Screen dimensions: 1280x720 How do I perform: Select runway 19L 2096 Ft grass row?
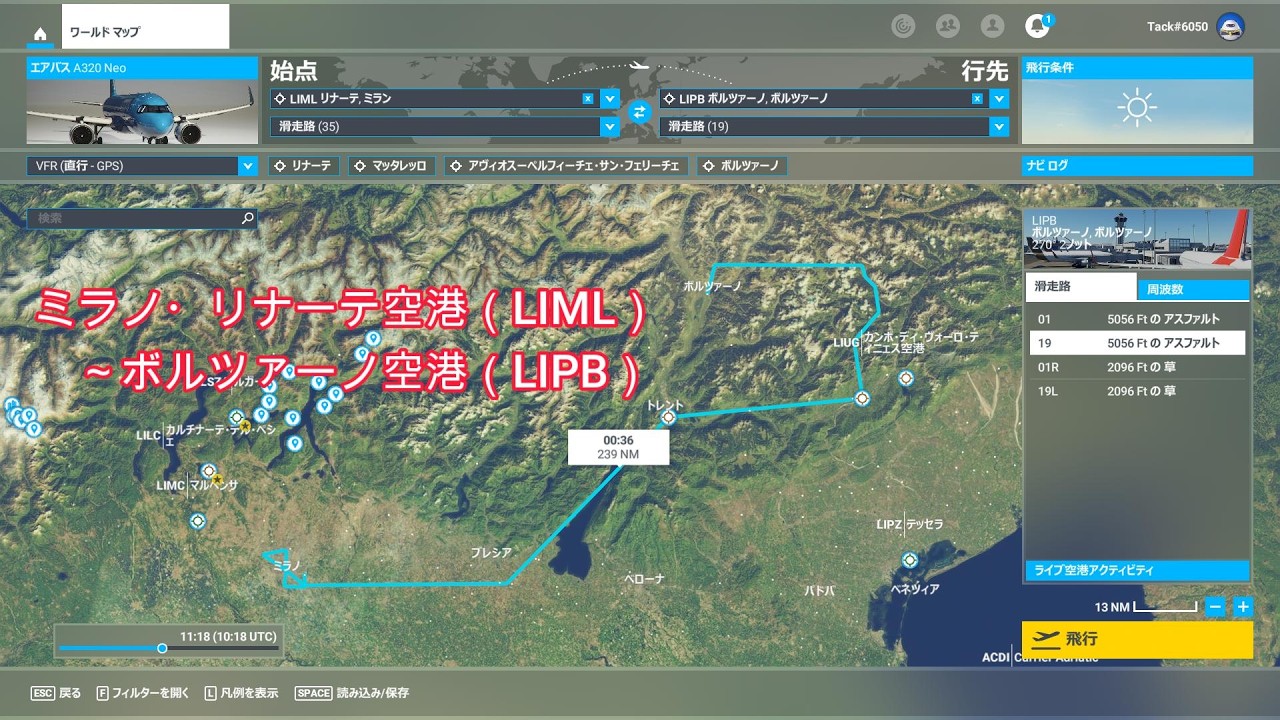pos(1137,391)
